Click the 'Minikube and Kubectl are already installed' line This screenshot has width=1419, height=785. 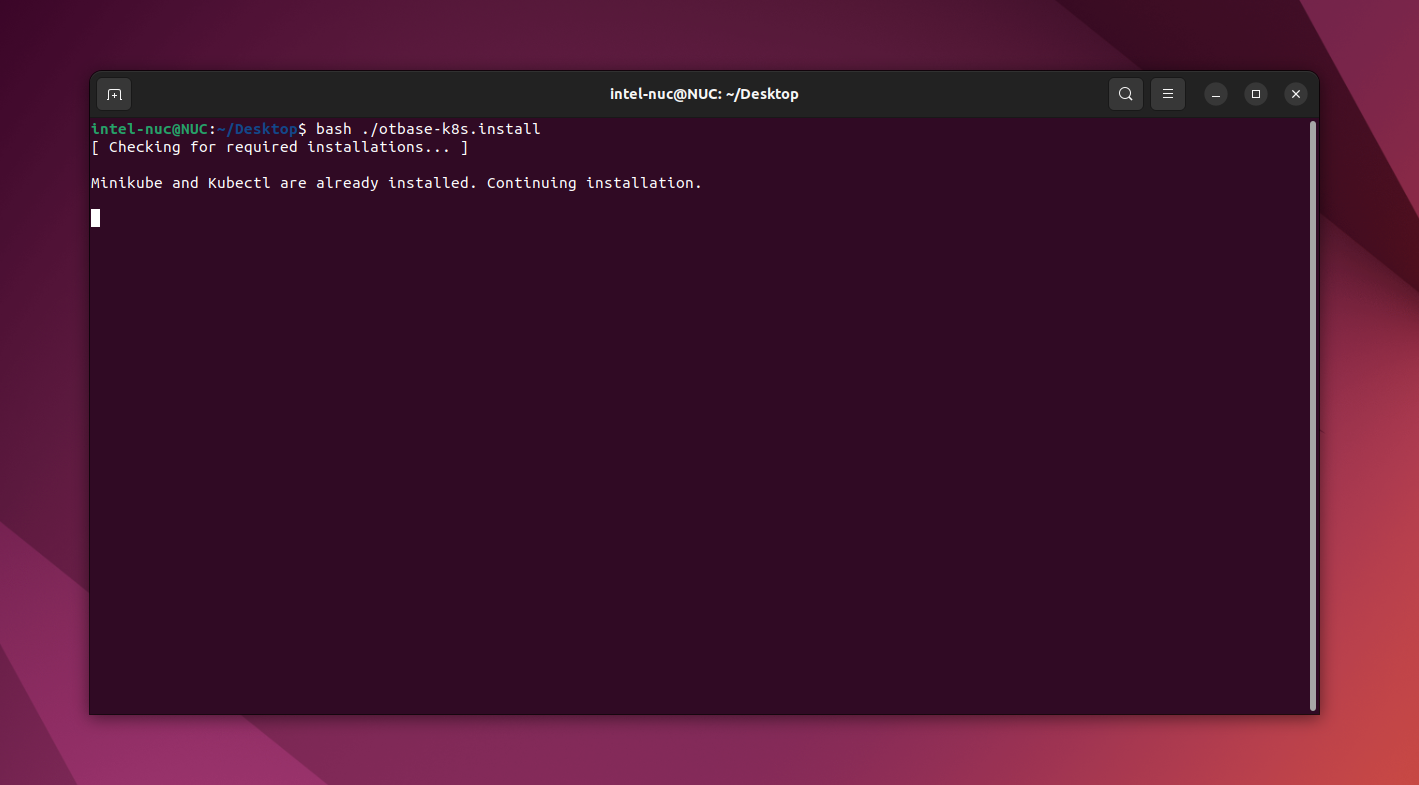(x=397, y=183)
